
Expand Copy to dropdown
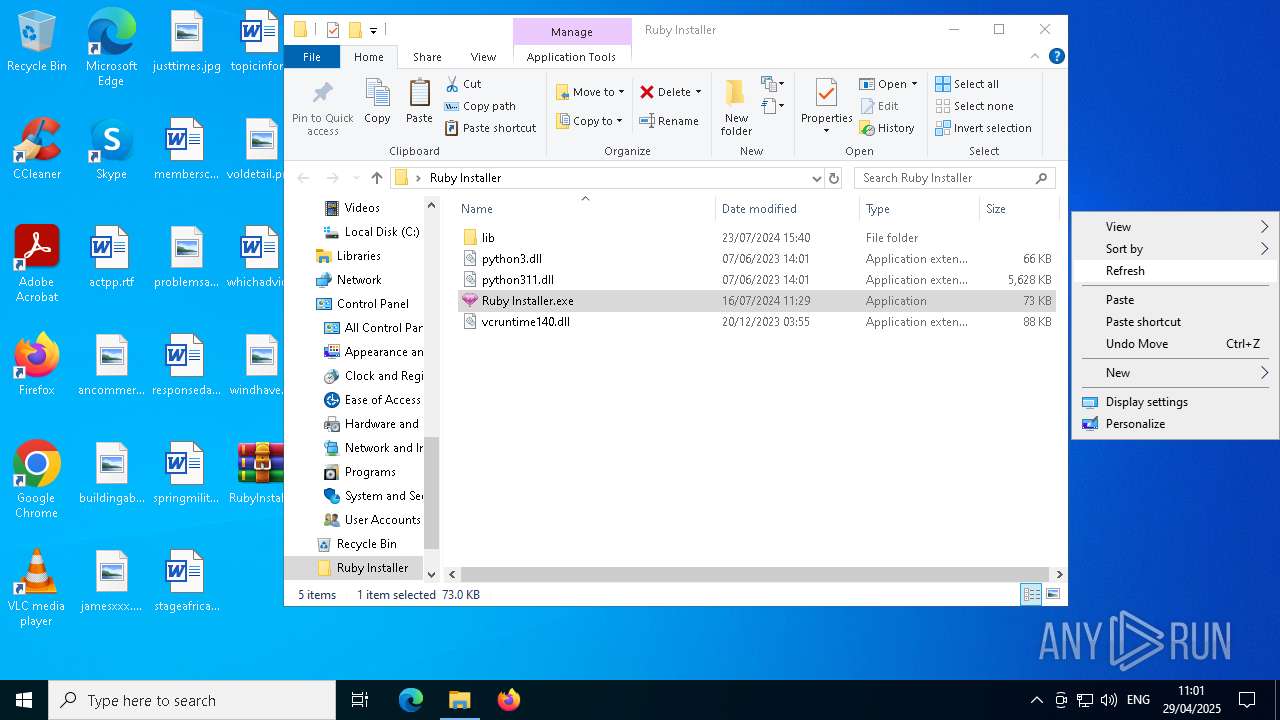(x=620, y=121)
